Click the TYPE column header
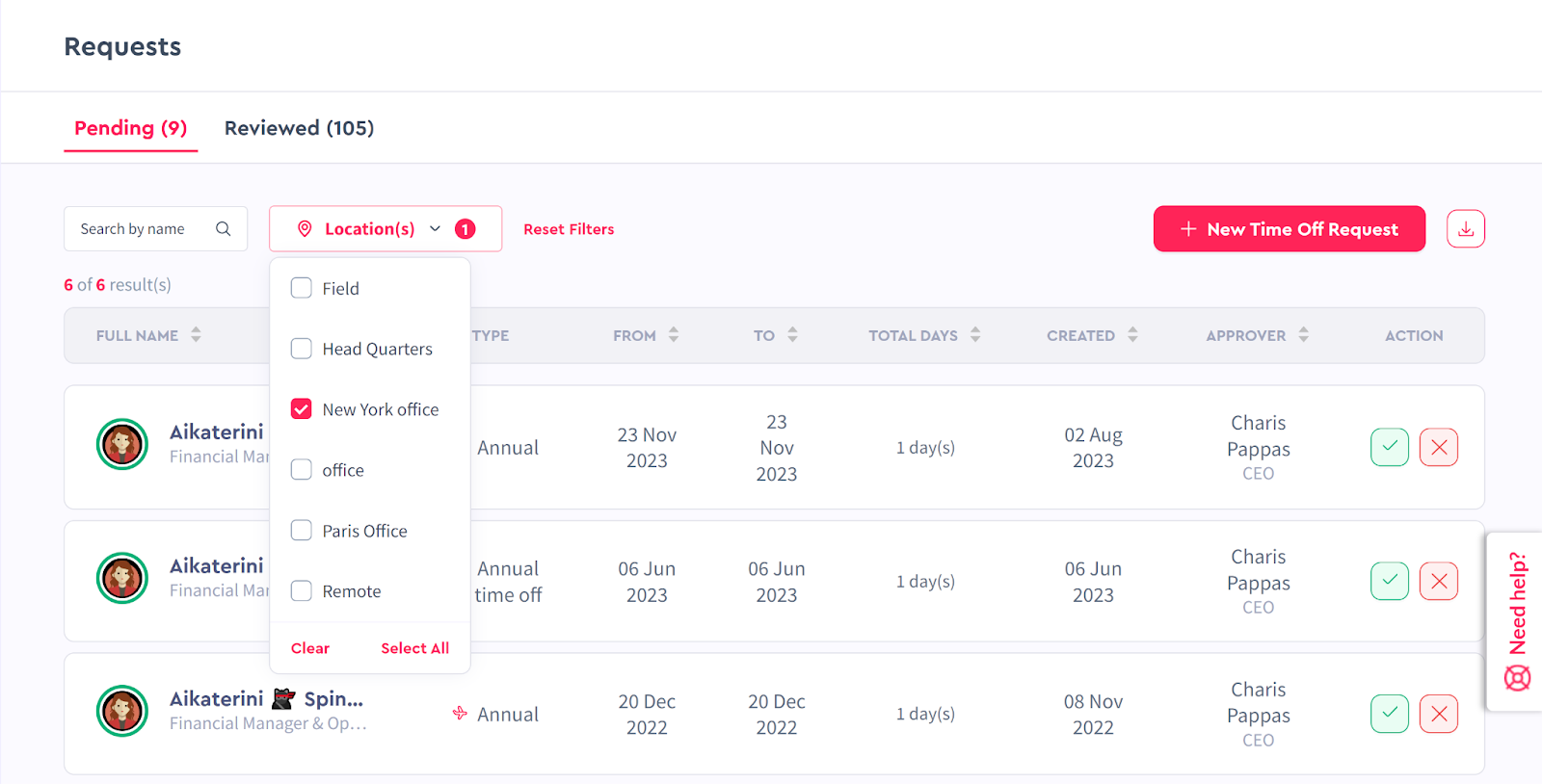This screenshot has height=784, width=1542. 491,335
